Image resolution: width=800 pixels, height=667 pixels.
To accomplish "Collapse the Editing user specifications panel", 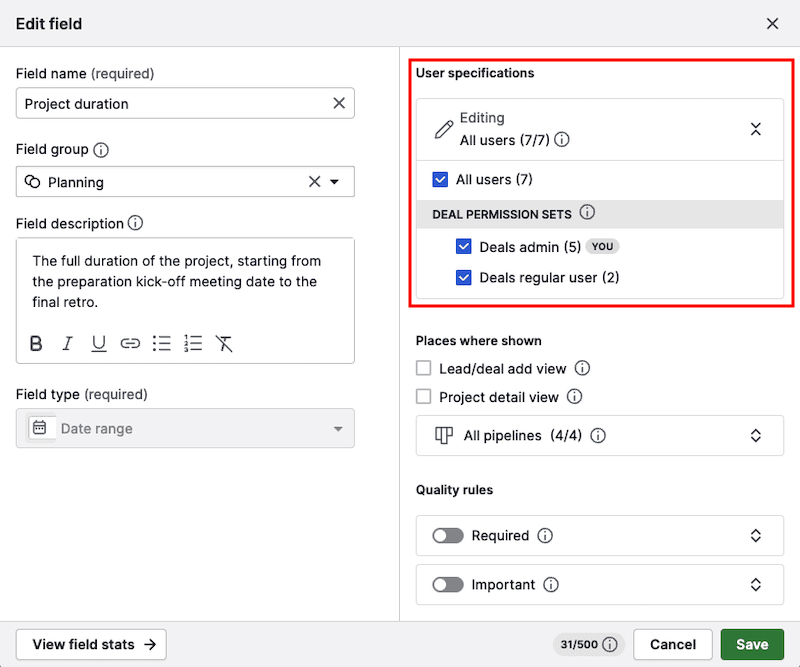I will [x=756, y=129].
